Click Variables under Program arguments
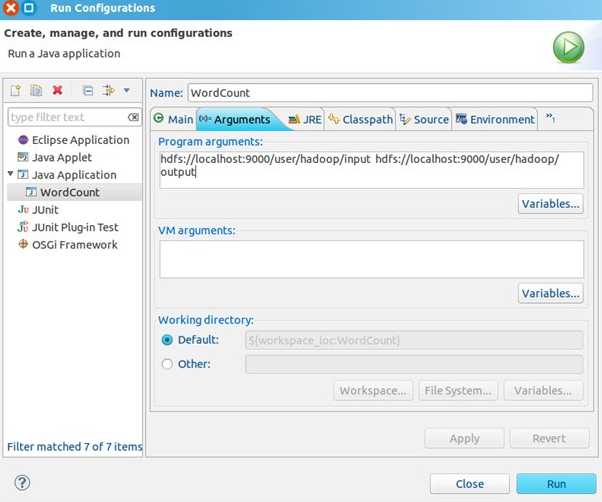The image size is (602, 502). tap(550, 204)
